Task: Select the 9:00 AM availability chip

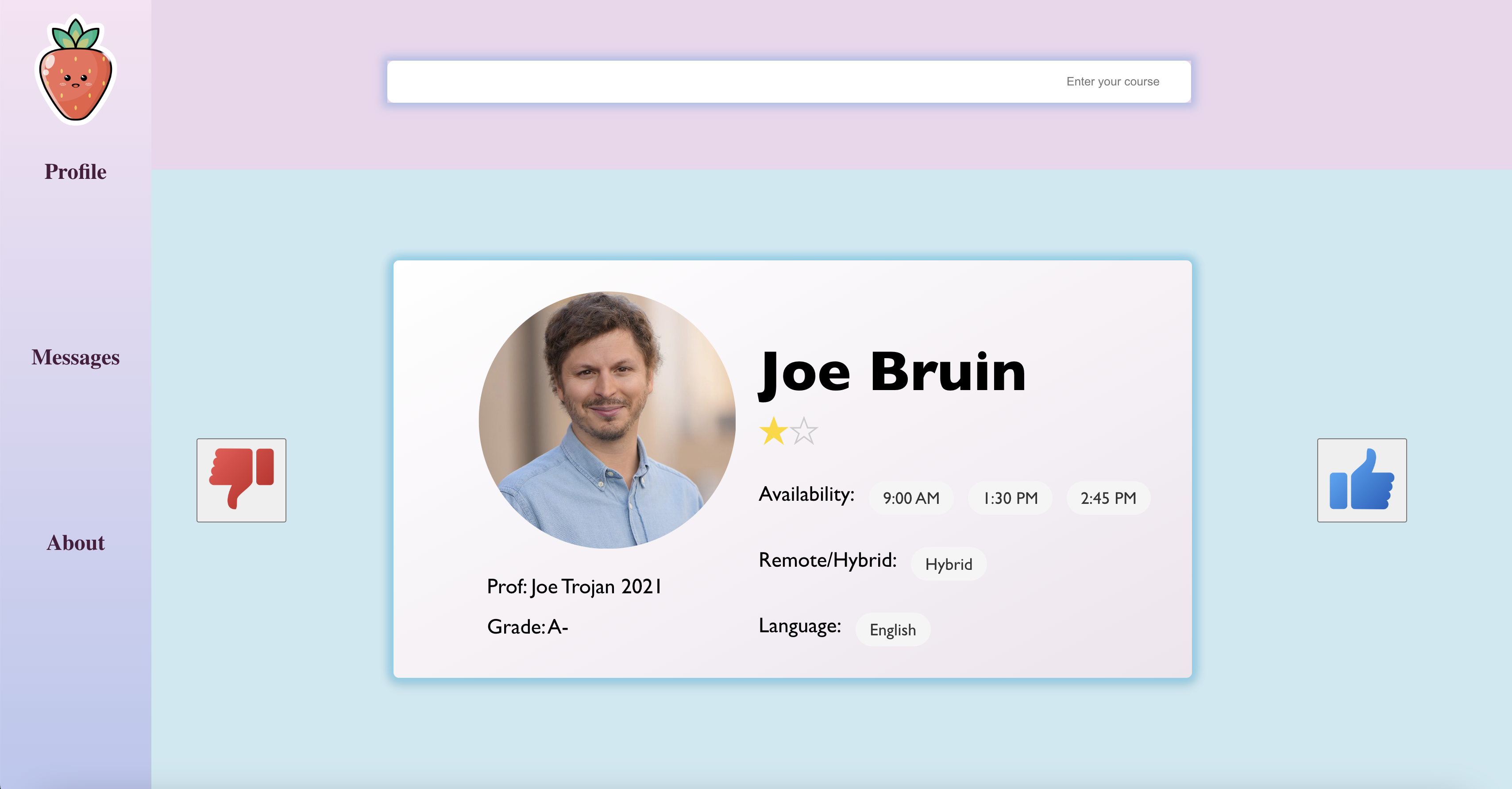Action: coord(911,499)
